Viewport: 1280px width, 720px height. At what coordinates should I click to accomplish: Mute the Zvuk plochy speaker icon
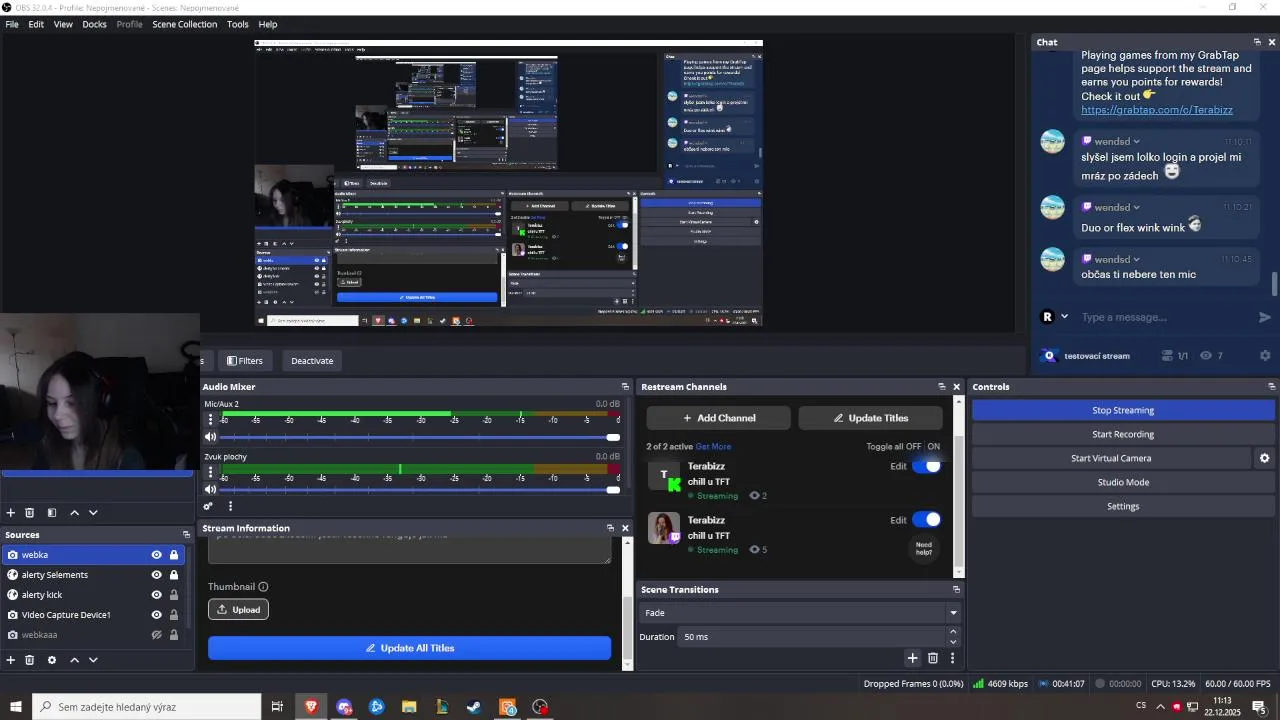tap(210, 489)
